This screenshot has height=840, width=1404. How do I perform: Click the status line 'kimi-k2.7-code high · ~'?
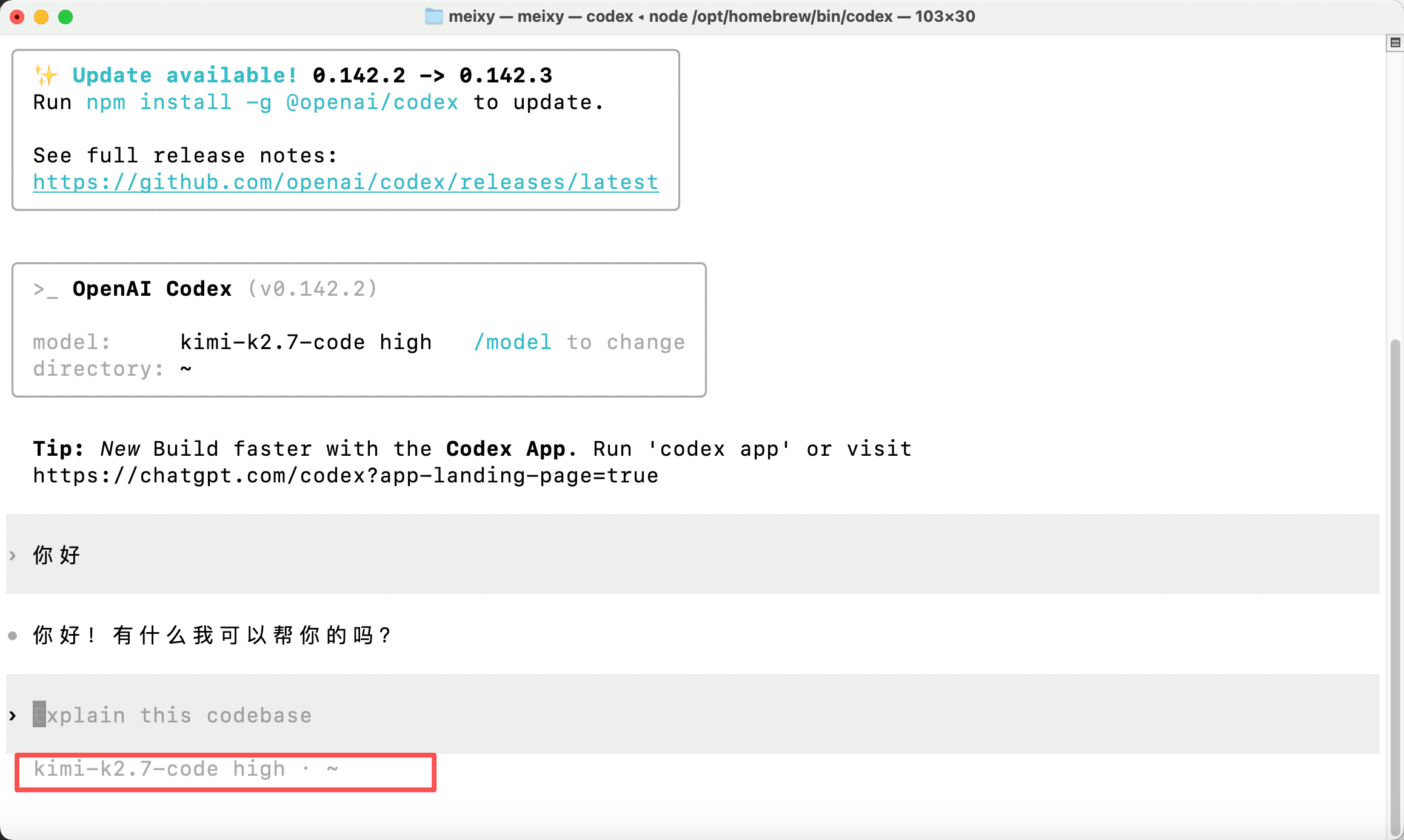[x=186, y=769]
